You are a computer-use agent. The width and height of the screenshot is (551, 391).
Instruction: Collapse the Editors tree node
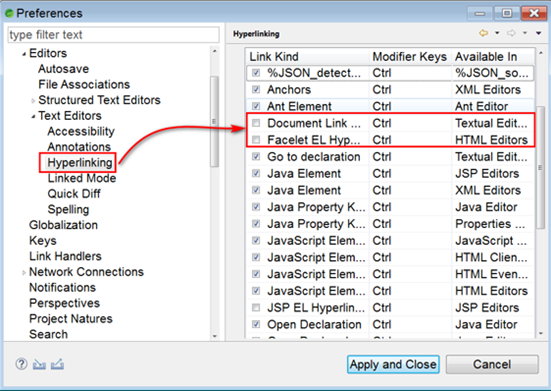(24, 54)
